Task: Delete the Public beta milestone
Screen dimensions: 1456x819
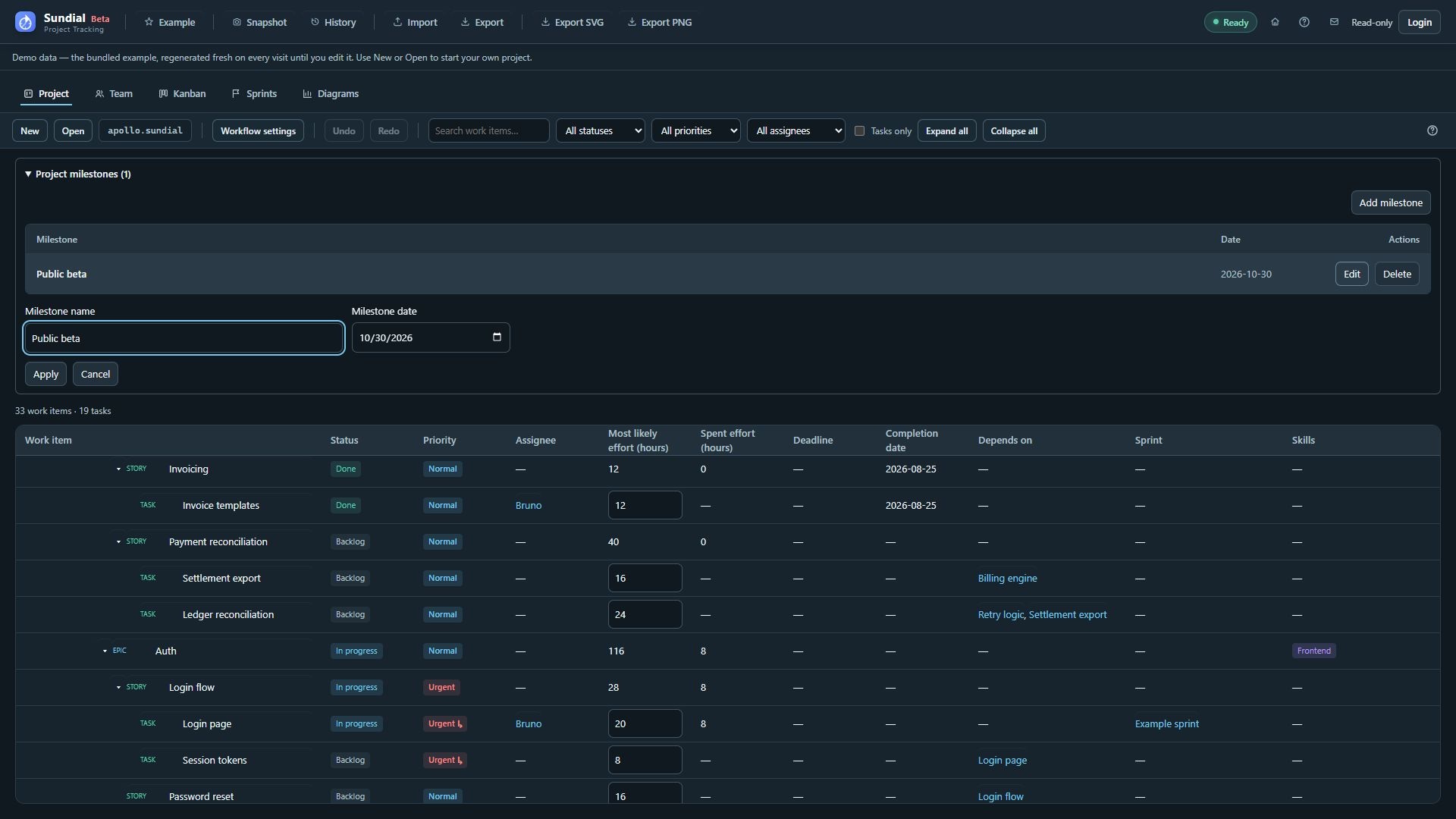Action: [x=1397, y=274]
